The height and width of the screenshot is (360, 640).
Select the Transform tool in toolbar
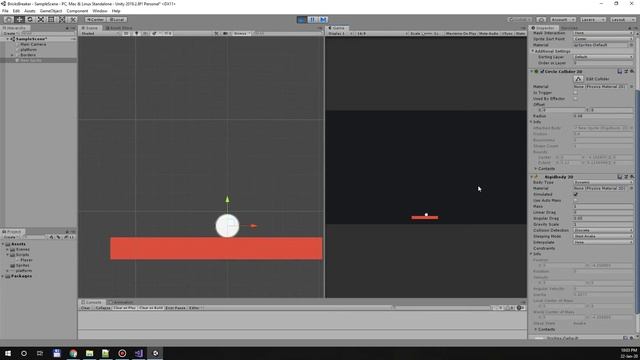click(62, 19)
